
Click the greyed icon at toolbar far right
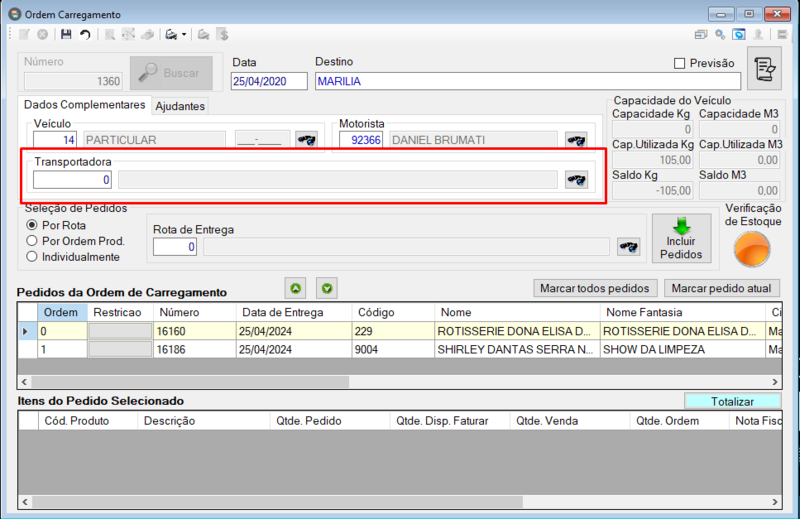coord(782,35)
